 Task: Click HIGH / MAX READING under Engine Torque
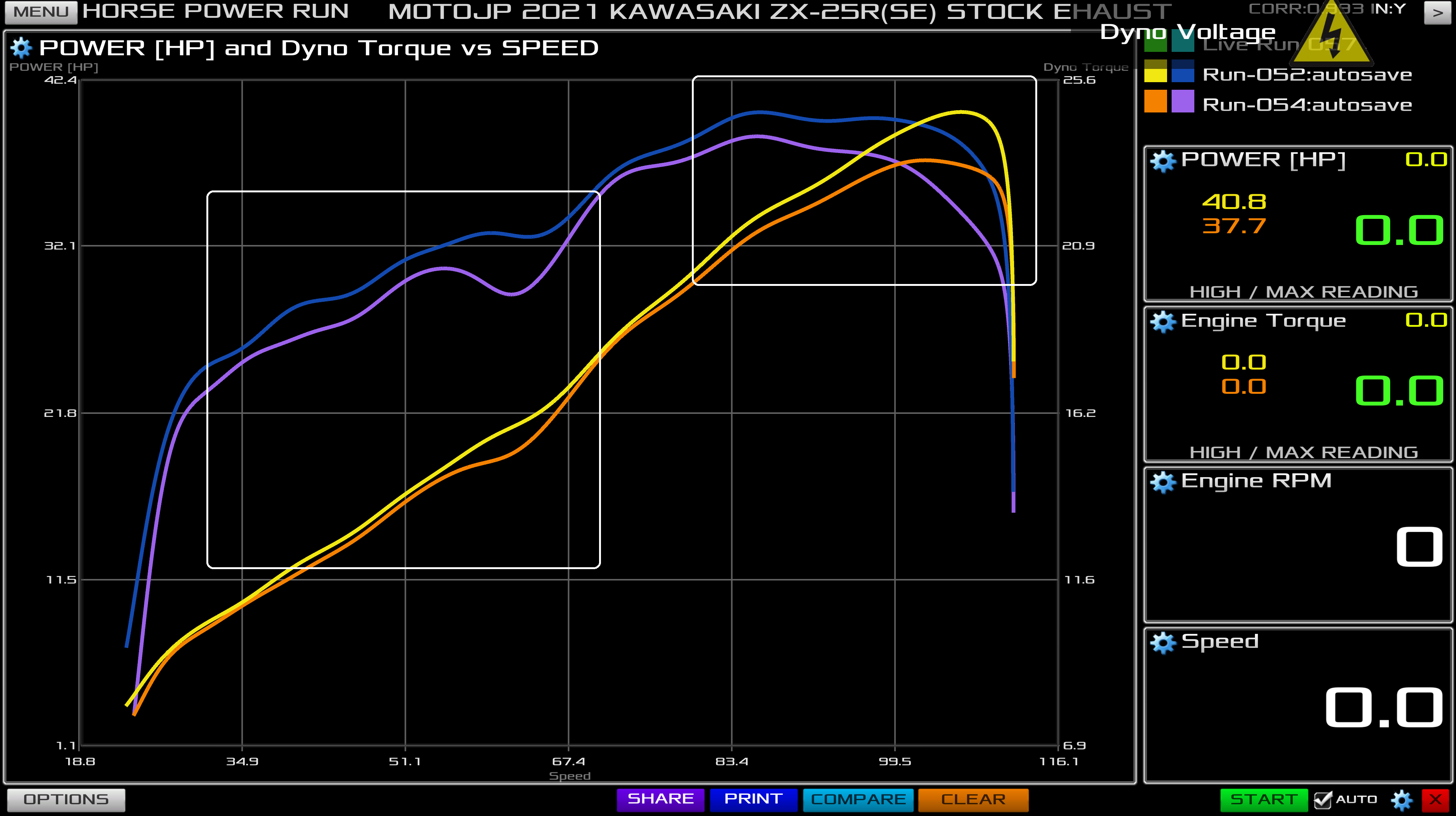pyautogui.click(x=1303, y=452)
